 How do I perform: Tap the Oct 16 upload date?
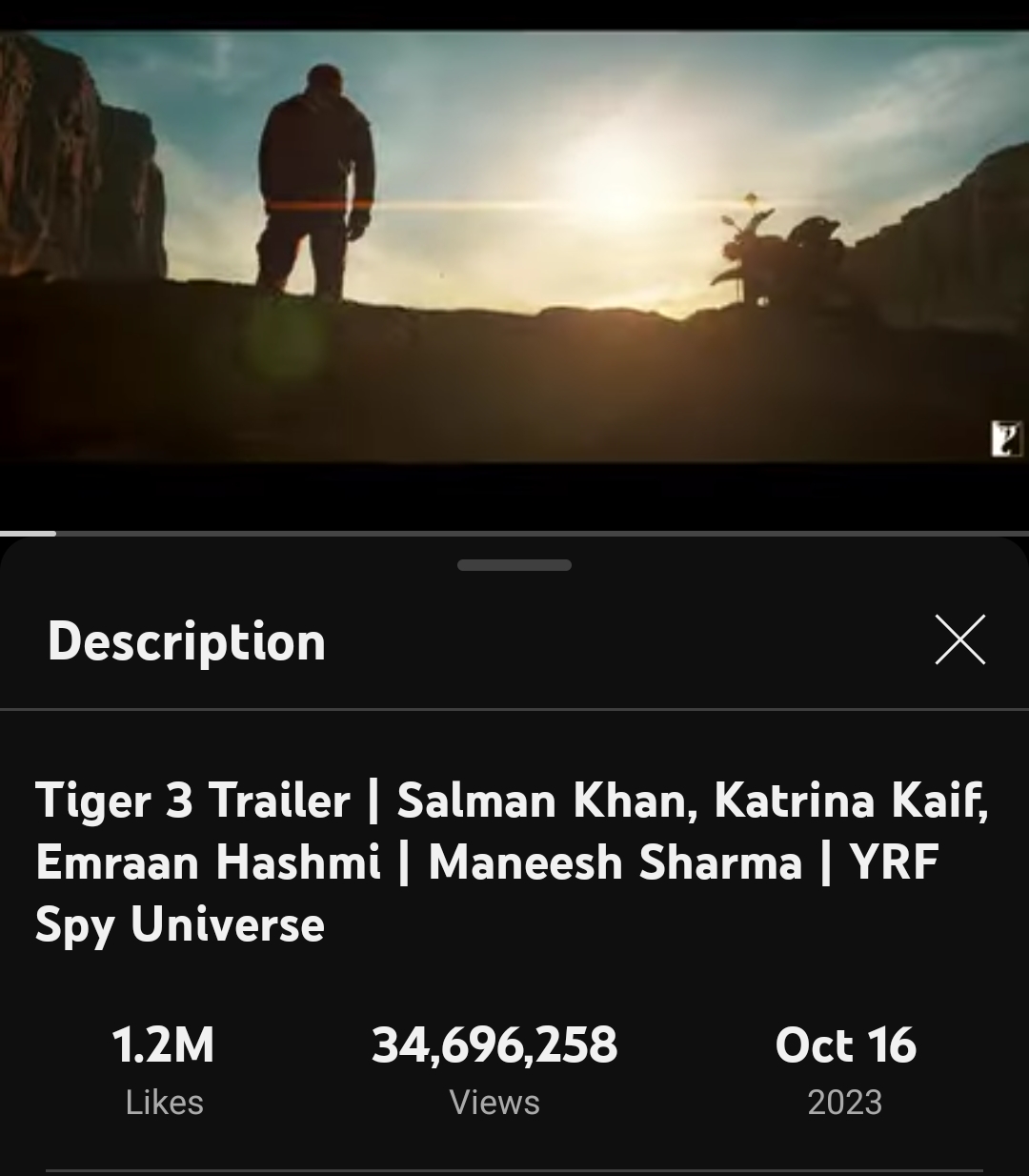click(x=845, y=1044)
